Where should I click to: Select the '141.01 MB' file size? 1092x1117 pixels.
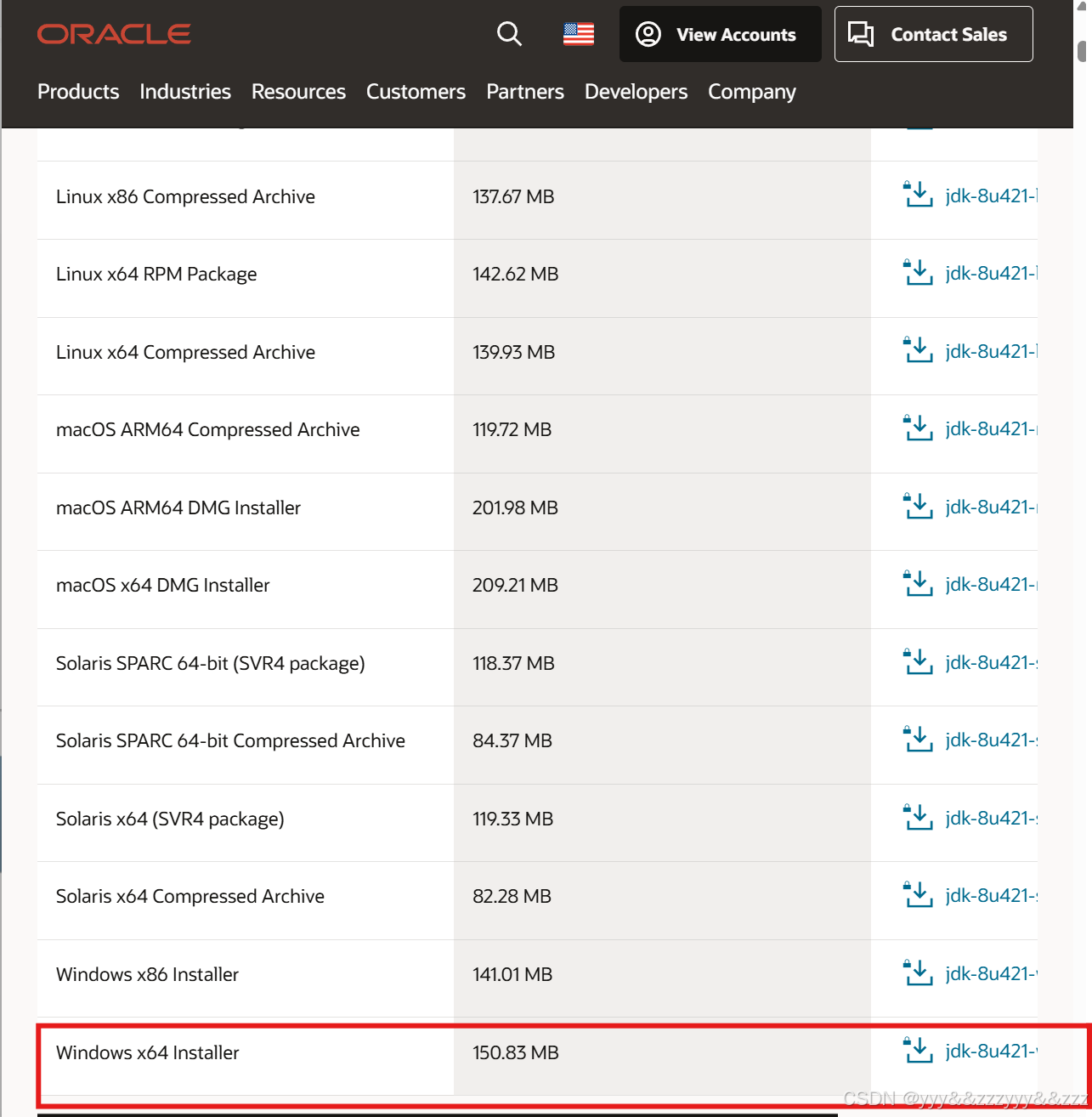(x=512, y=974)
